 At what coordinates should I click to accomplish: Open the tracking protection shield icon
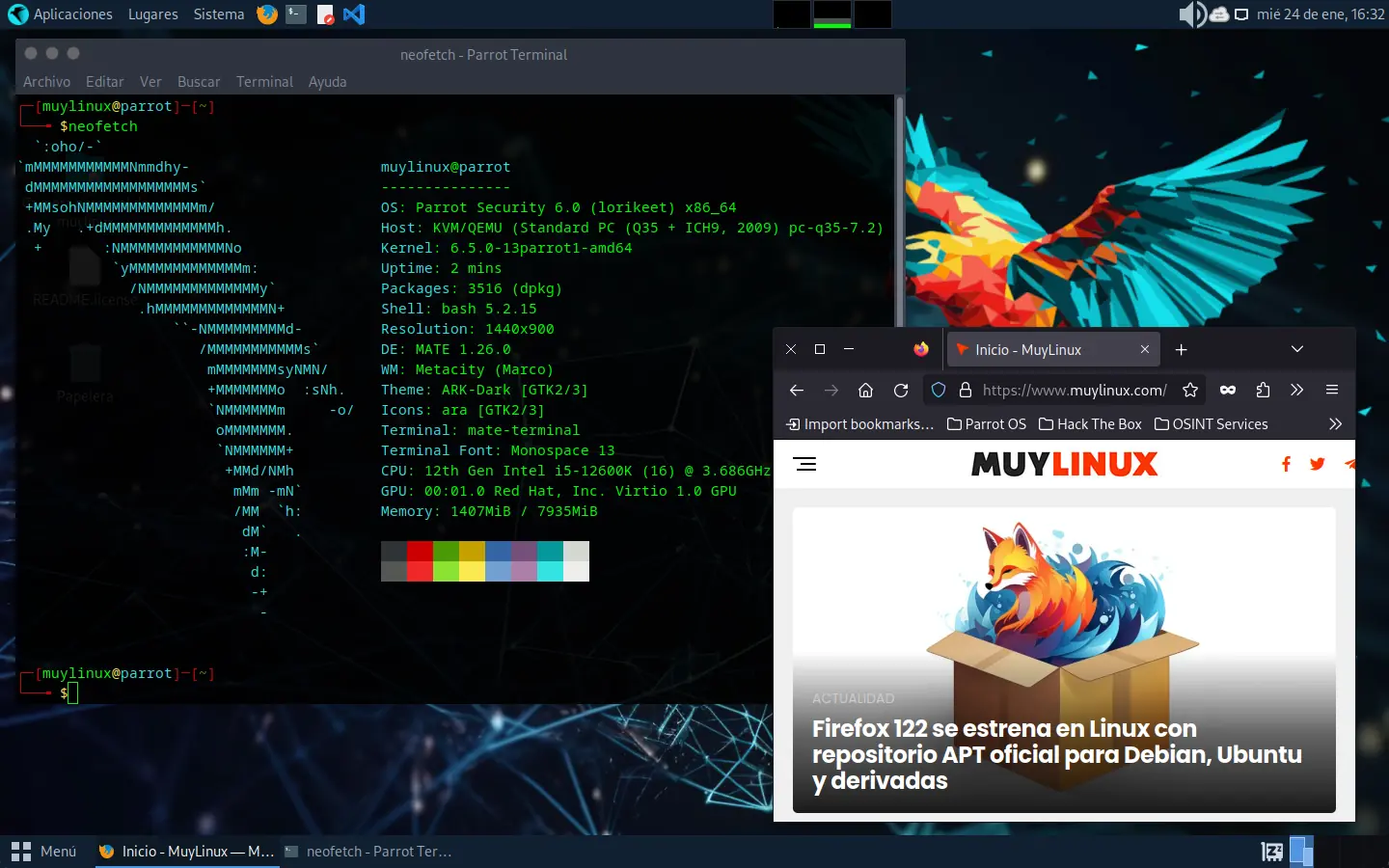pos(939,390)
